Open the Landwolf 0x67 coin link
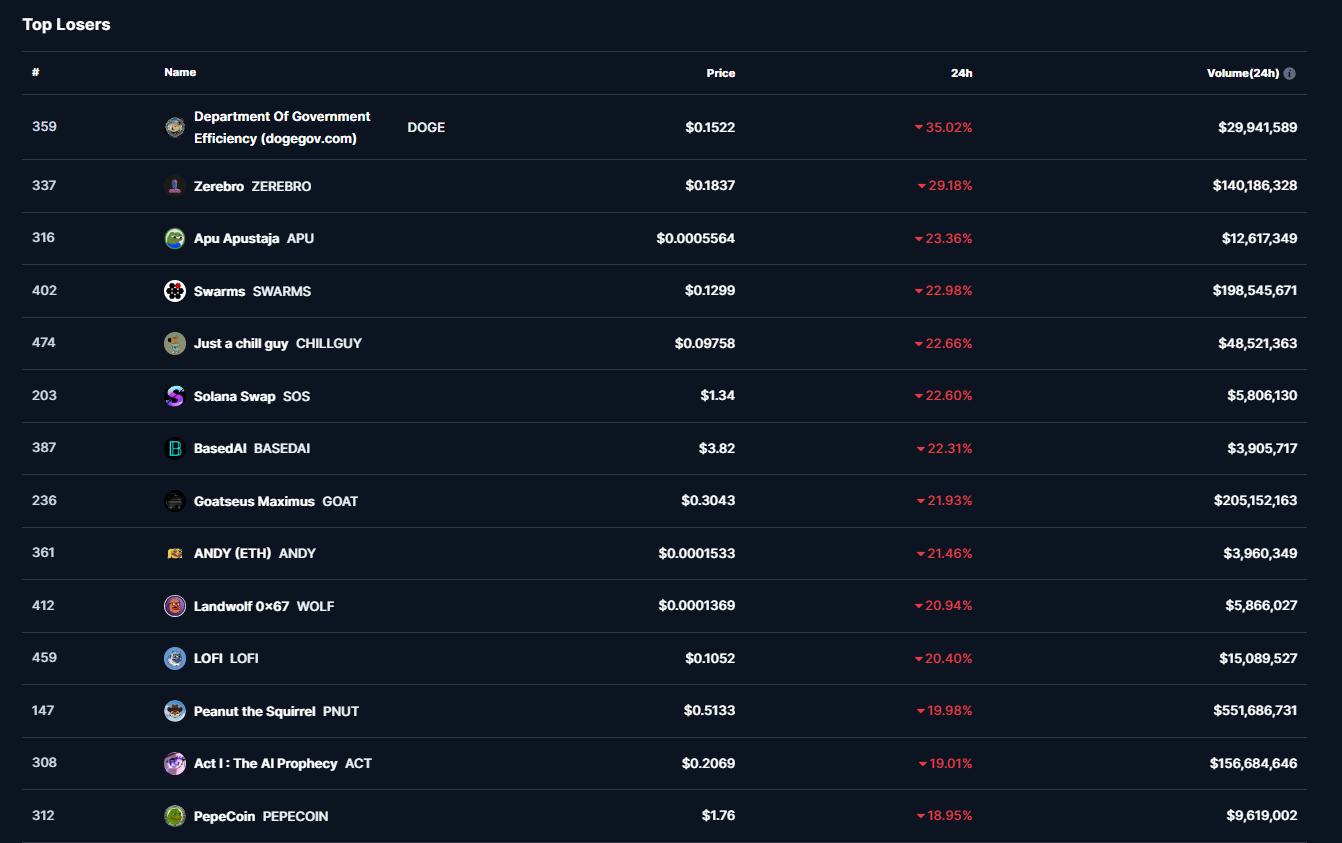 pos(241,606)
